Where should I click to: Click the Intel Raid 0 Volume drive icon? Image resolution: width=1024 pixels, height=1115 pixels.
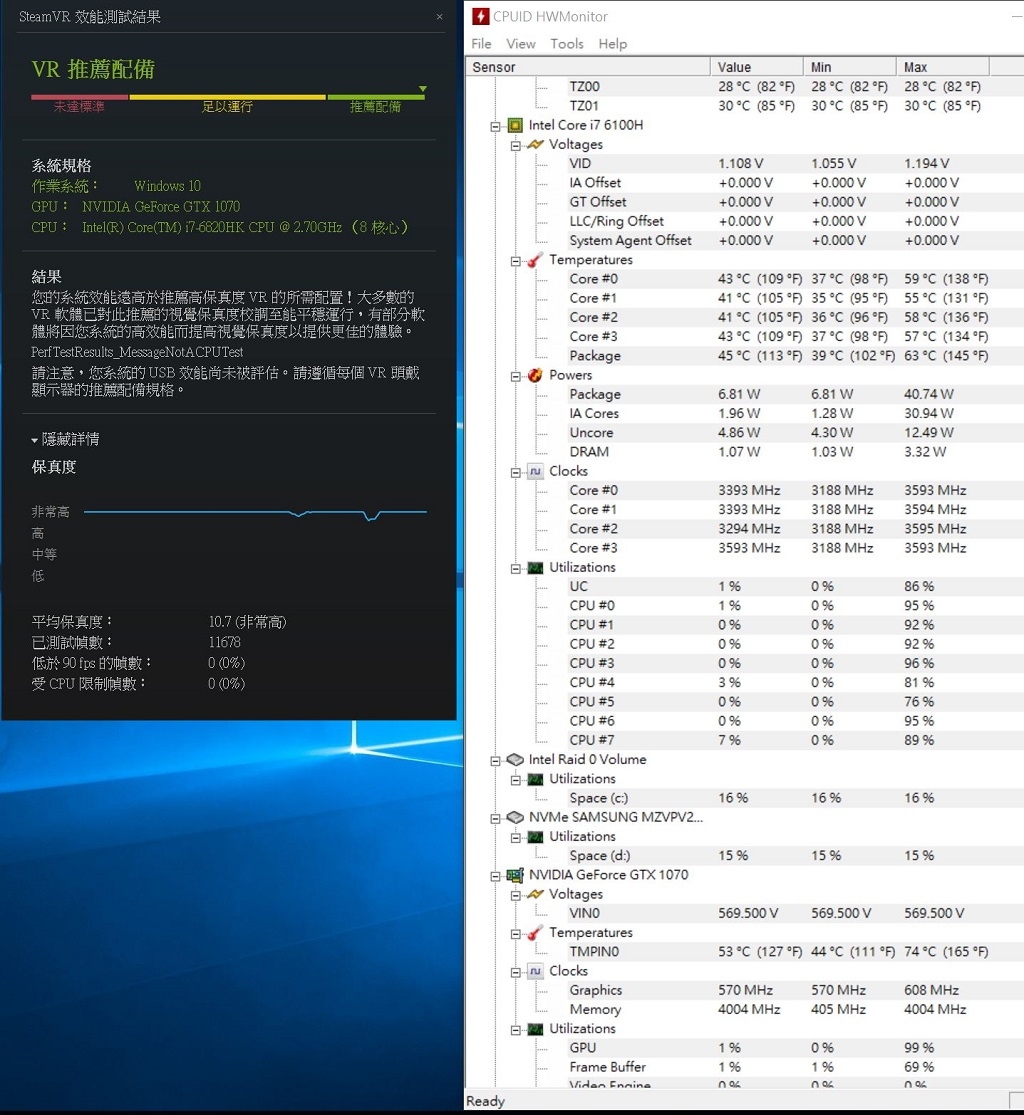click(515, 759)
